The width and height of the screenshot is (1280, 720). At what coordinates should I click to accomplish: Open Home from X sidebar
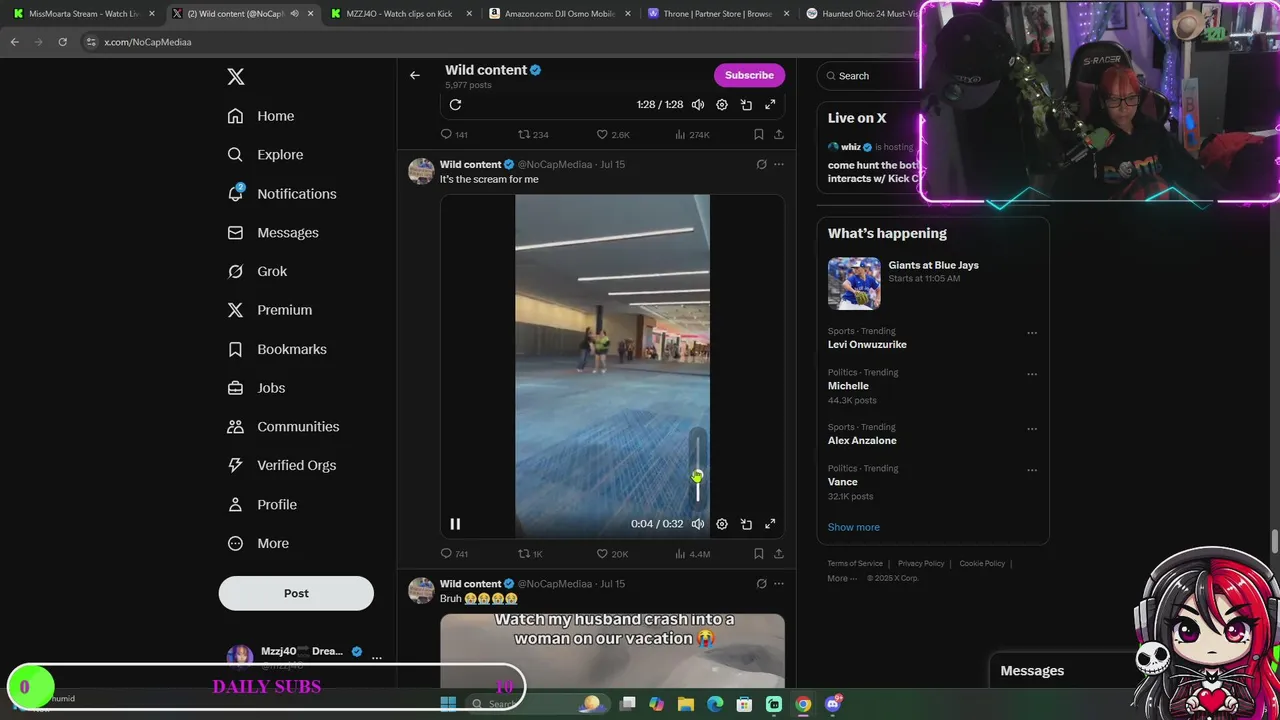(x=261, y=116)
